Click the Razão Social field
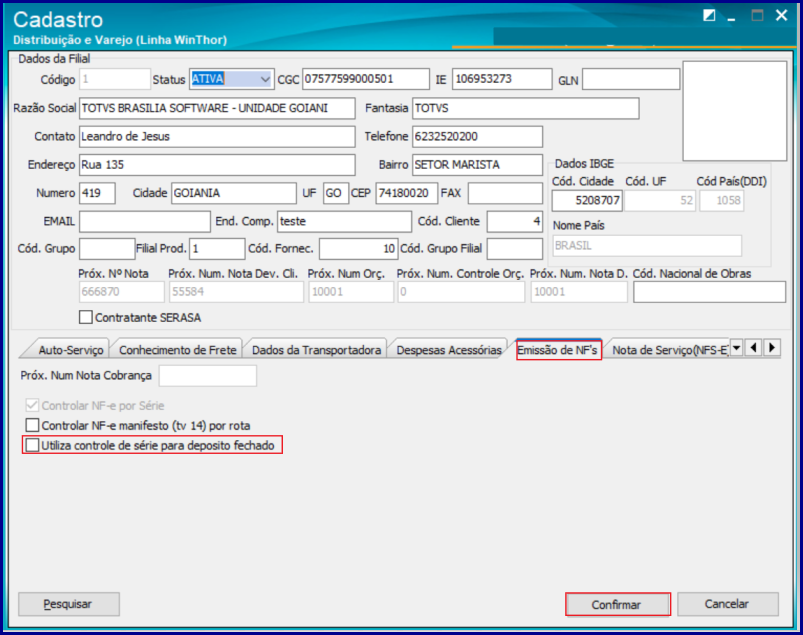This screenshot has height=635, width=803. pyautogui.click(x=217, y=108)
